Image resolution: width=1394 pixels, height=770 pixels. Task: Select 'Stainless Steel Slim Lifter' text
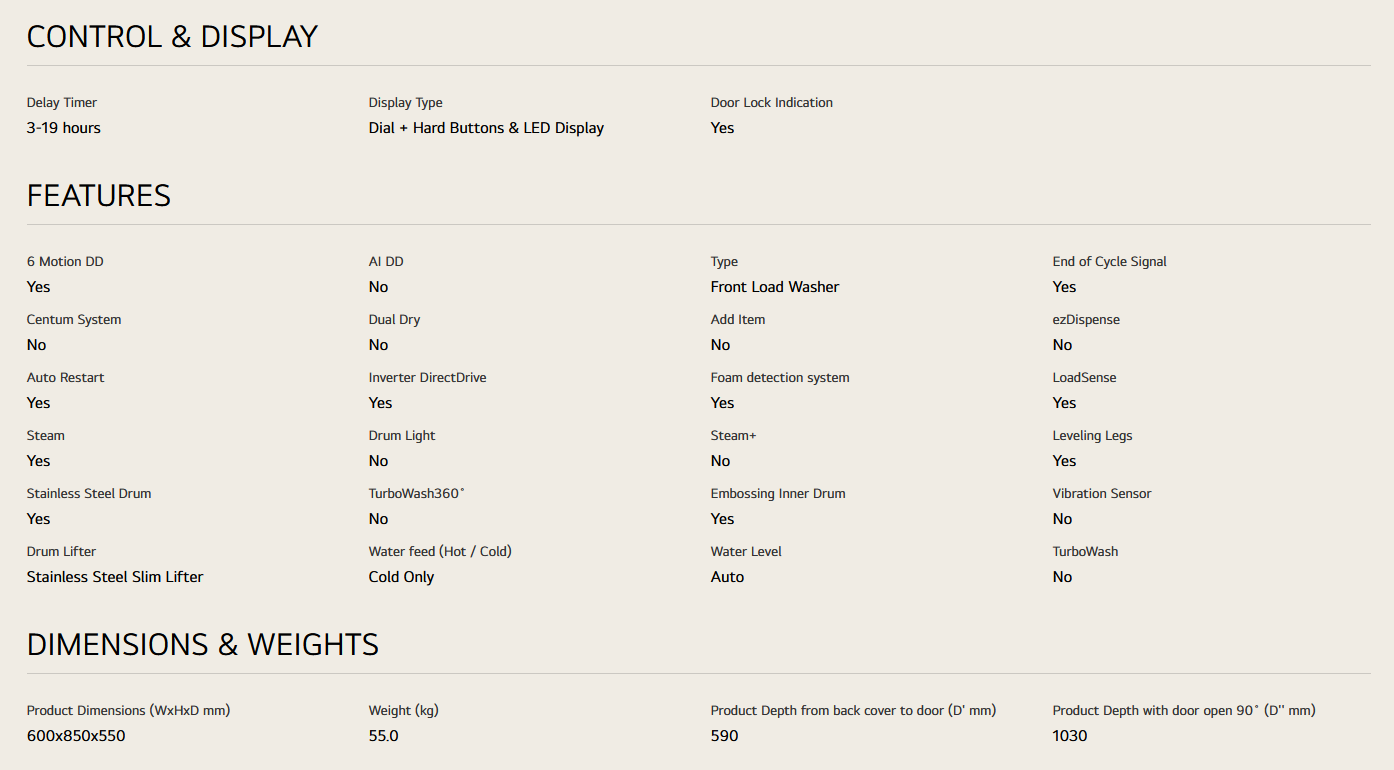point(115,577)
